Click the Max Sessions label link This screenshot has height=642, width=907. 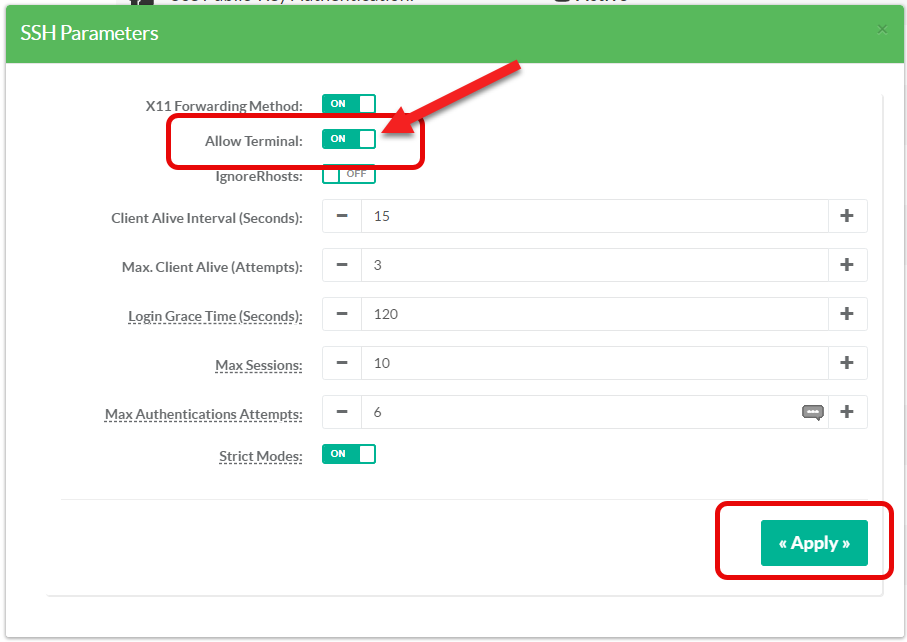tap(258, 366)
